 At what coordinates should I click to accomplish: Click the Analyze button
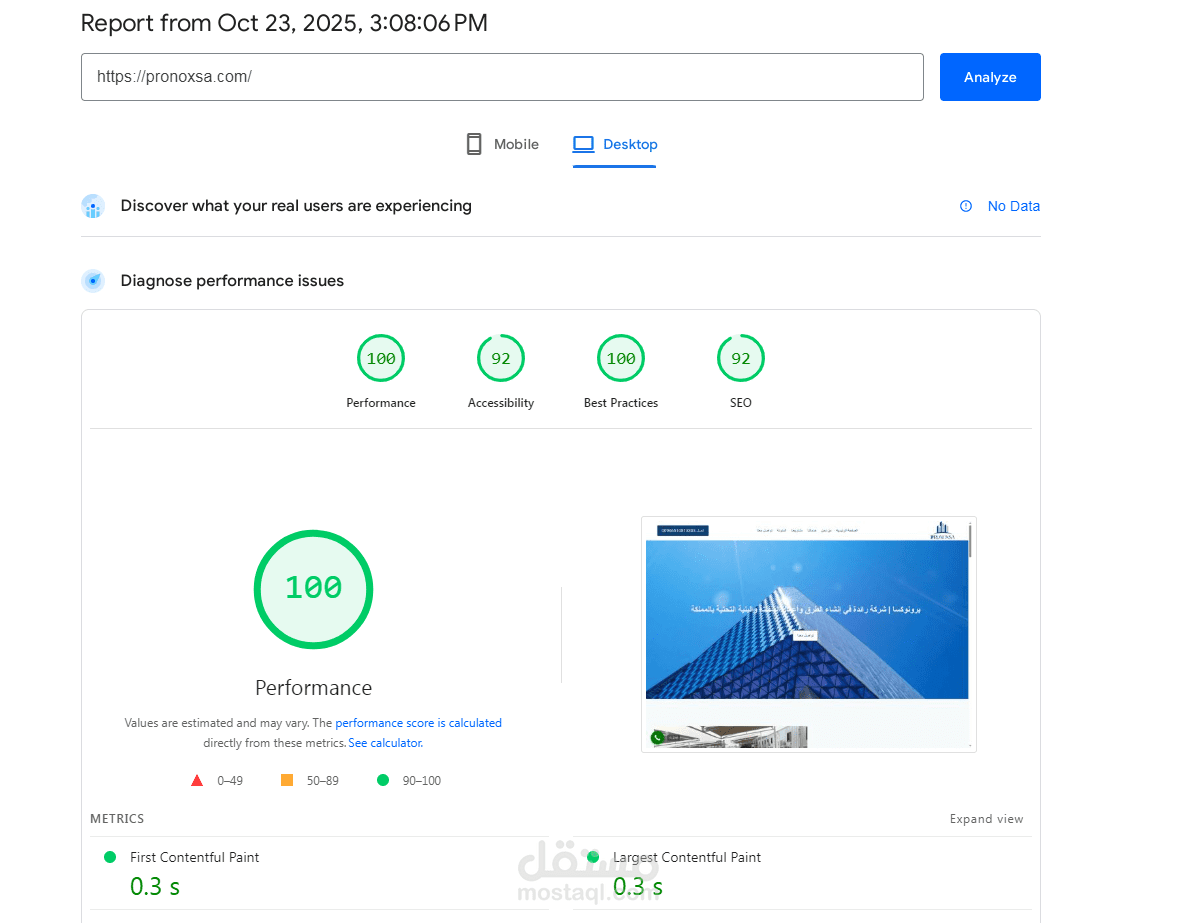pos(989,77)
